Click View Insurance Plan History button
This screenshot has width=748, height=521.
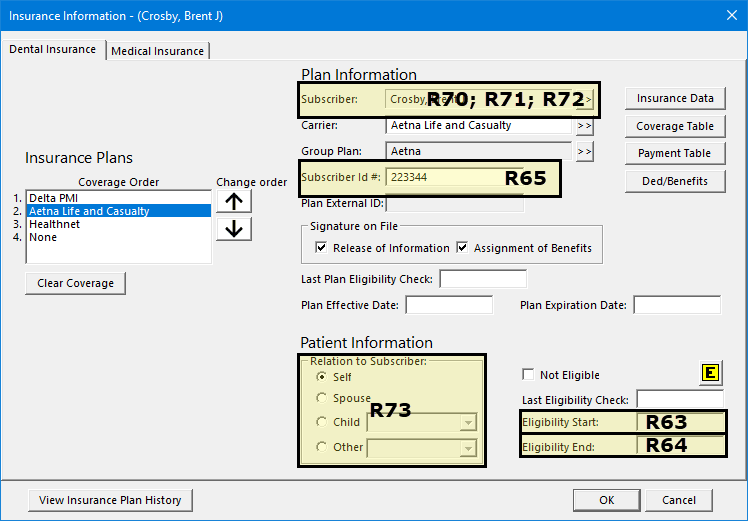(110, 500)
